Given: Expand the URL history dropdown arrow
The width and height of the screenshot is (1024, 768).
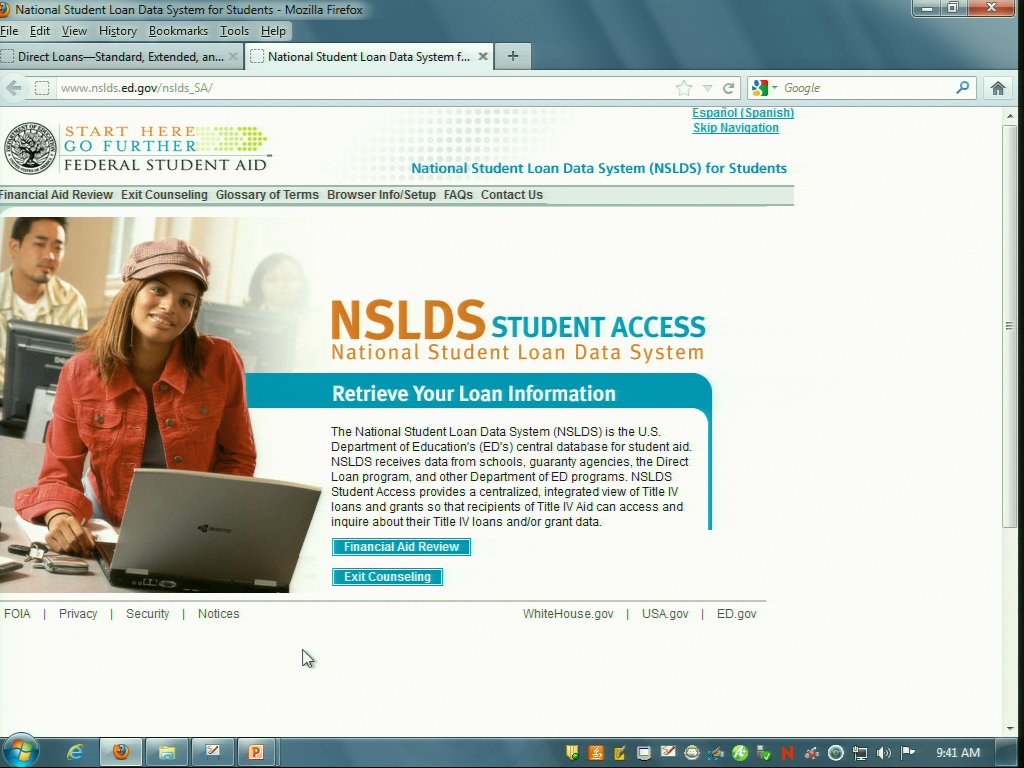Looking at the screenshot, I should pyautogui.click(x=707, y=88).
